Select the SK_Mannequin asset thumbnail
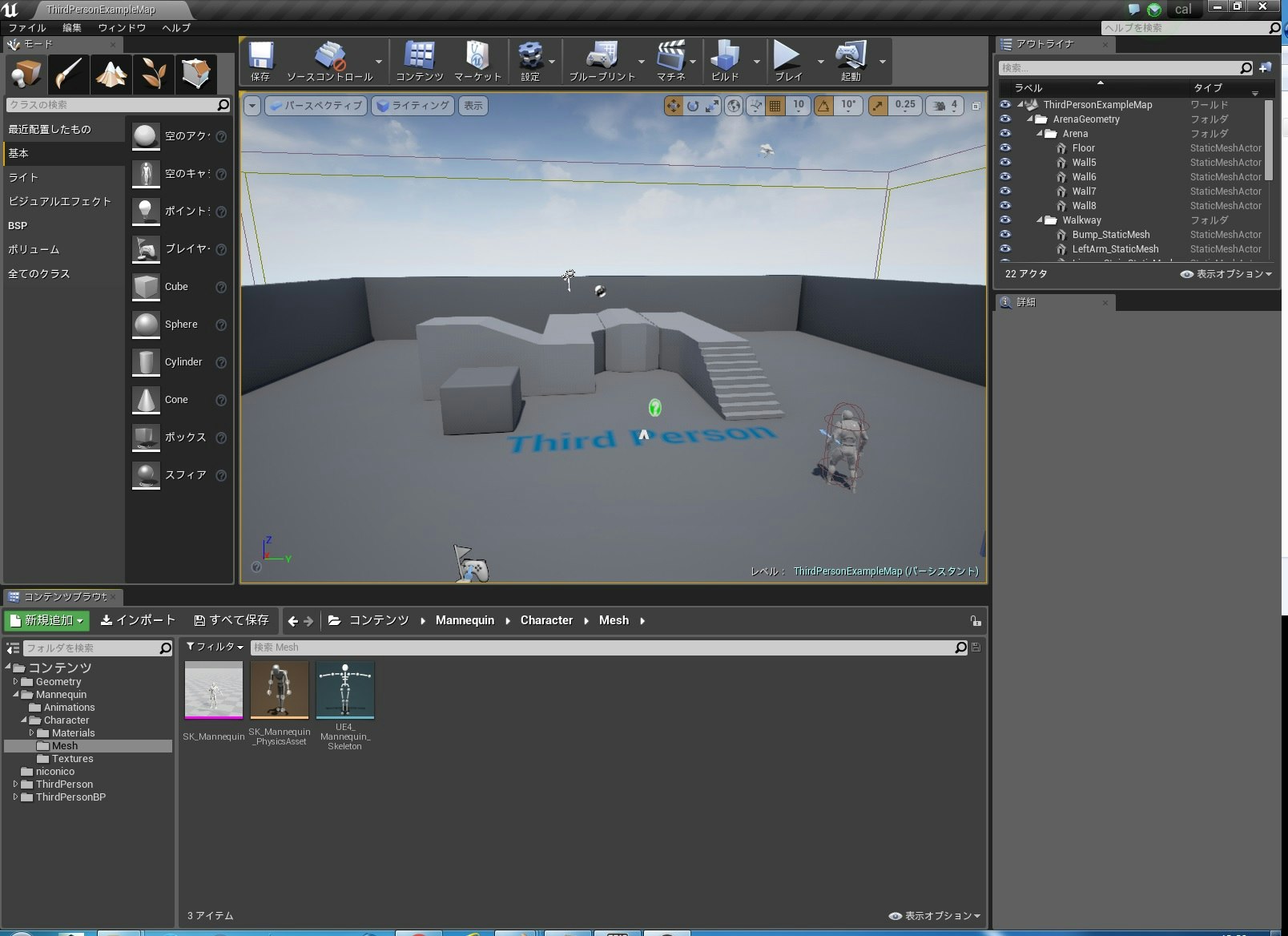 (x=214, y=690)
